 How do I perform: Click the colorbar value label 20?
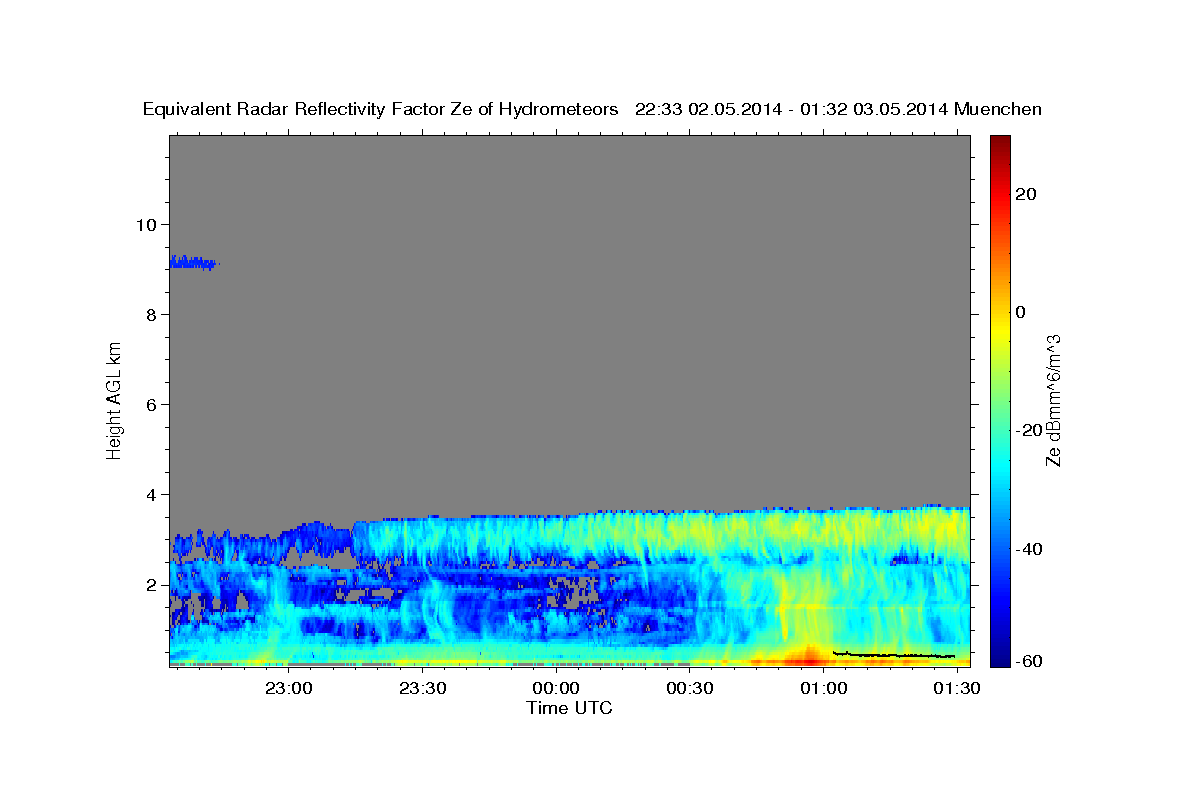1027,194
